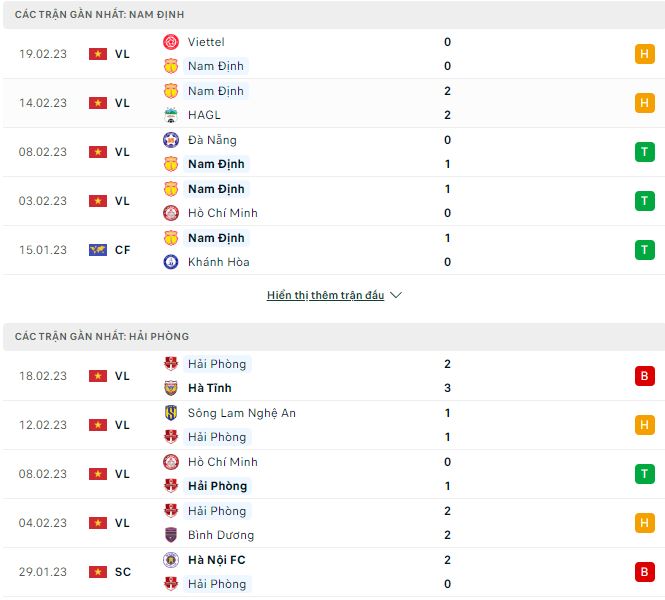Click the Đà Nẵng team logo

[171, 140]
